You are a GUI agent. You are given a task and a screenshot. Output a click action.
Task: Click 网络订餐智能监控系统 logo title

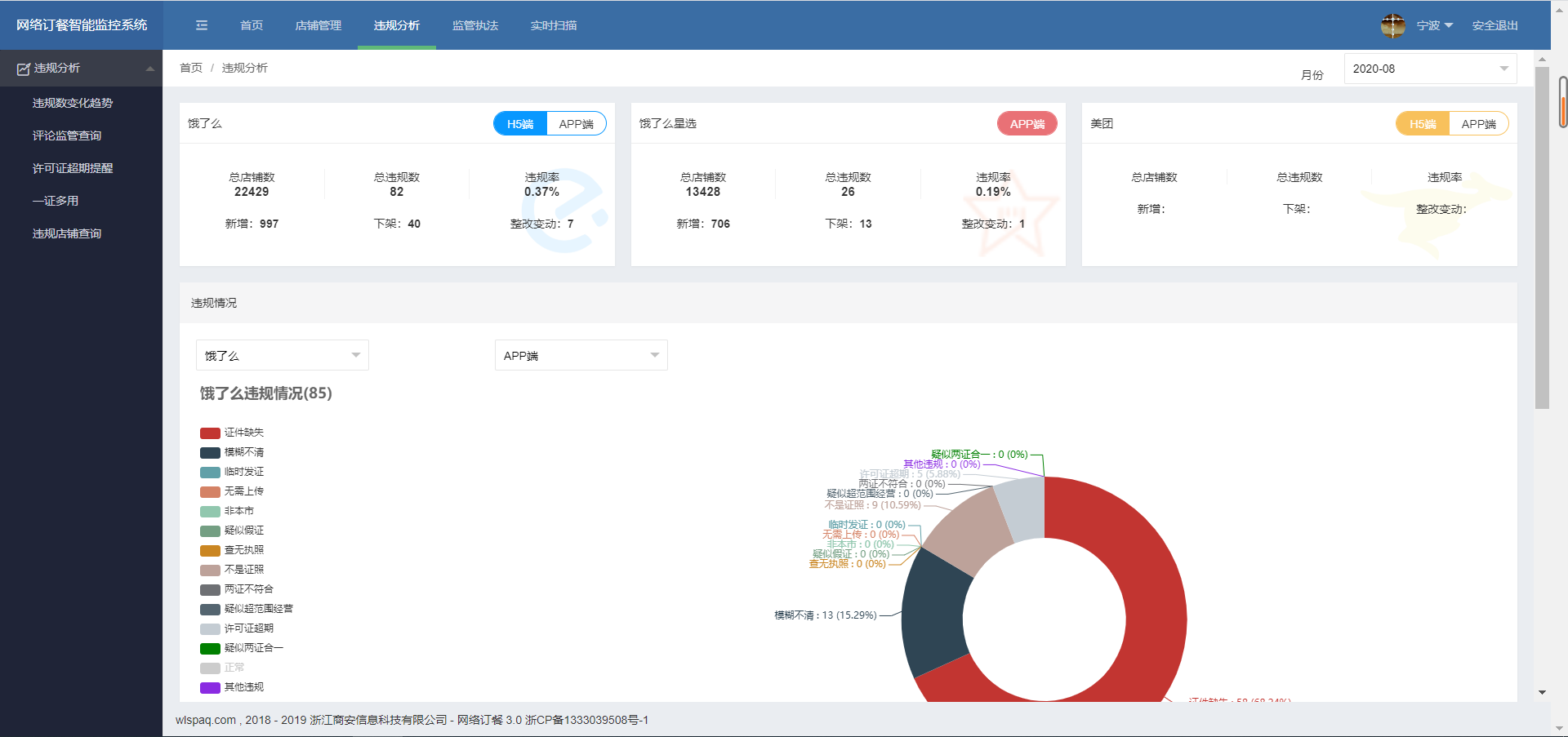(x=82, y=24)
